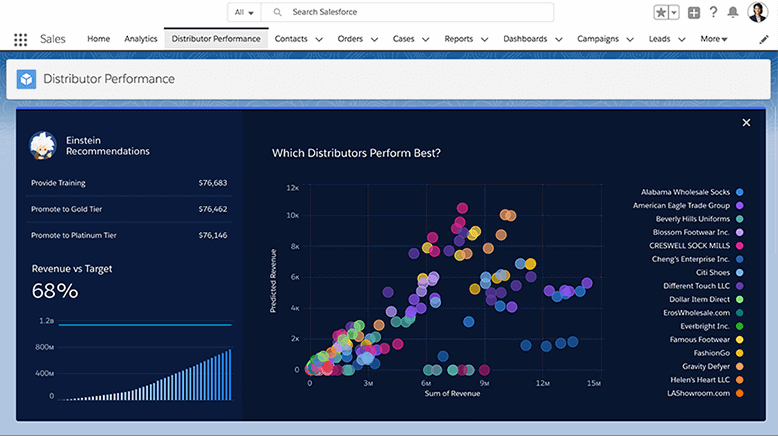Click the Sum of Revenue axis label
The width and height of the screenshot is (778, 436).
pos(452,393)
